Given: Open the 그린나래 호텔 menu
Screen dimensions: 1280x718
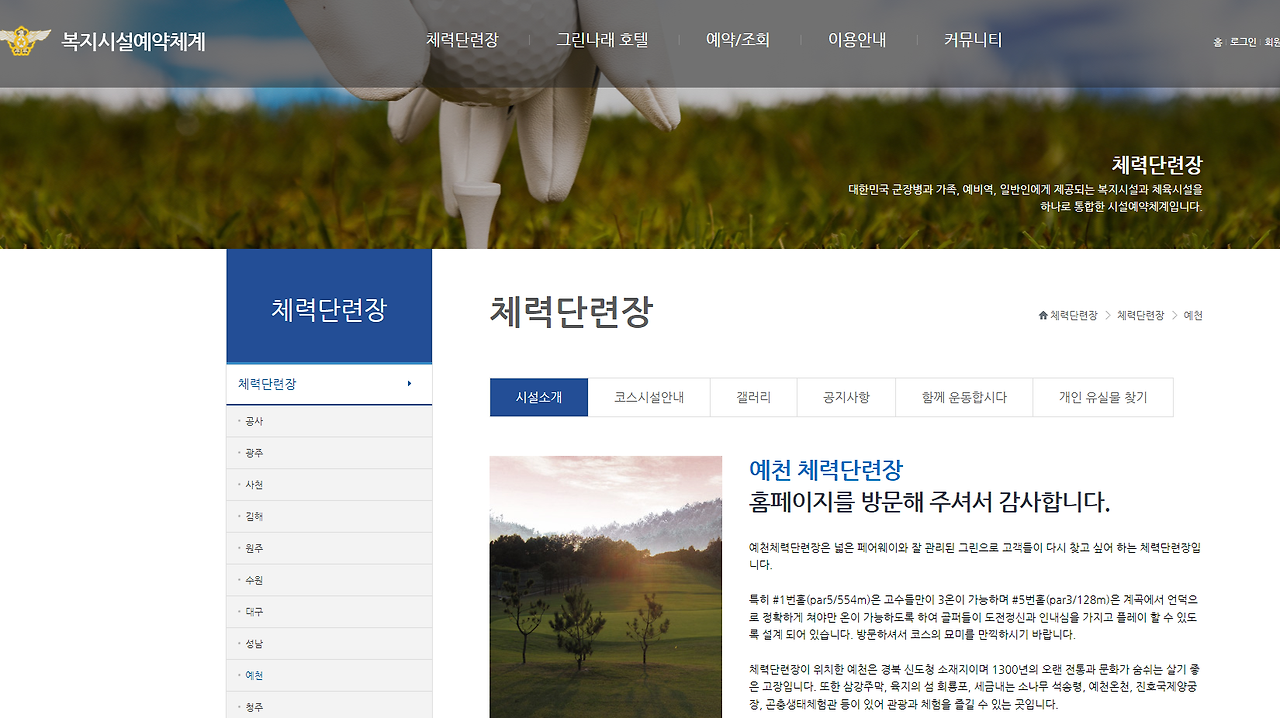Looking at the screenshot, I should point(602,40).
